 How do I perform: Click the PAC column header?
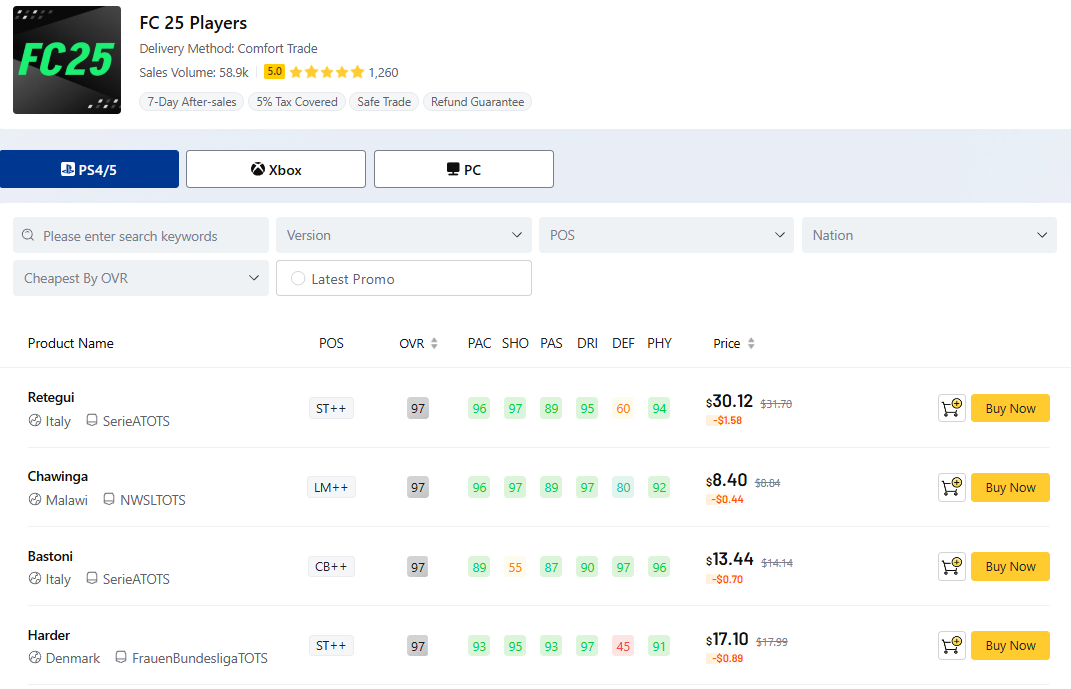pos(479,343)
